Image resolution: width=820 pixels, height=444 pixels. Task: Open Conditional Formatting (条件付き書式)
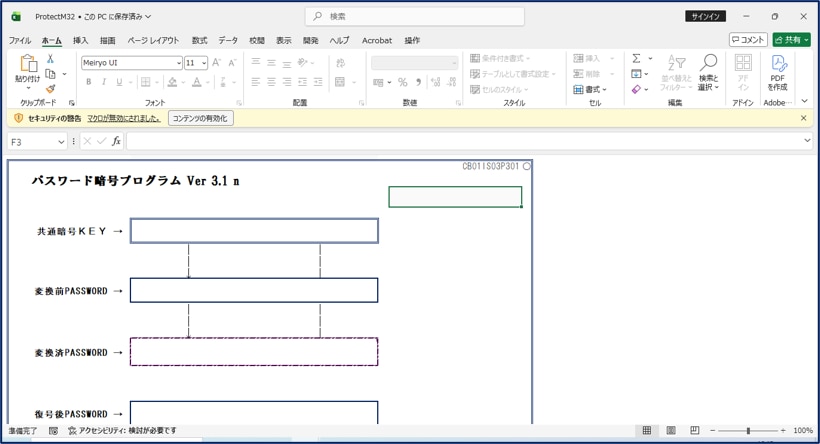[x=500, y=59]
